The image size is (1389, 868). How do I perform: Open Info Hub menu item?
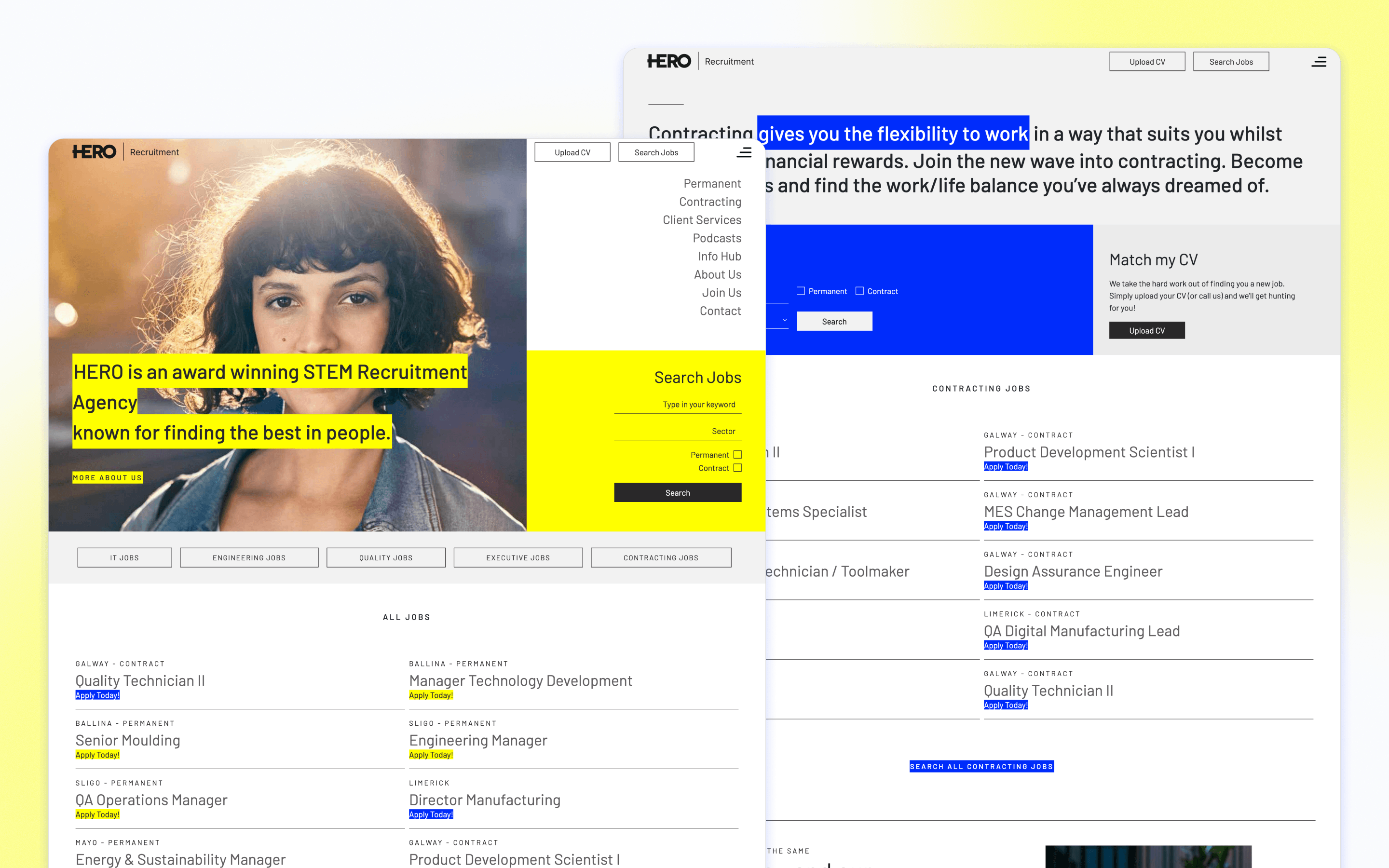pos(720,256)
